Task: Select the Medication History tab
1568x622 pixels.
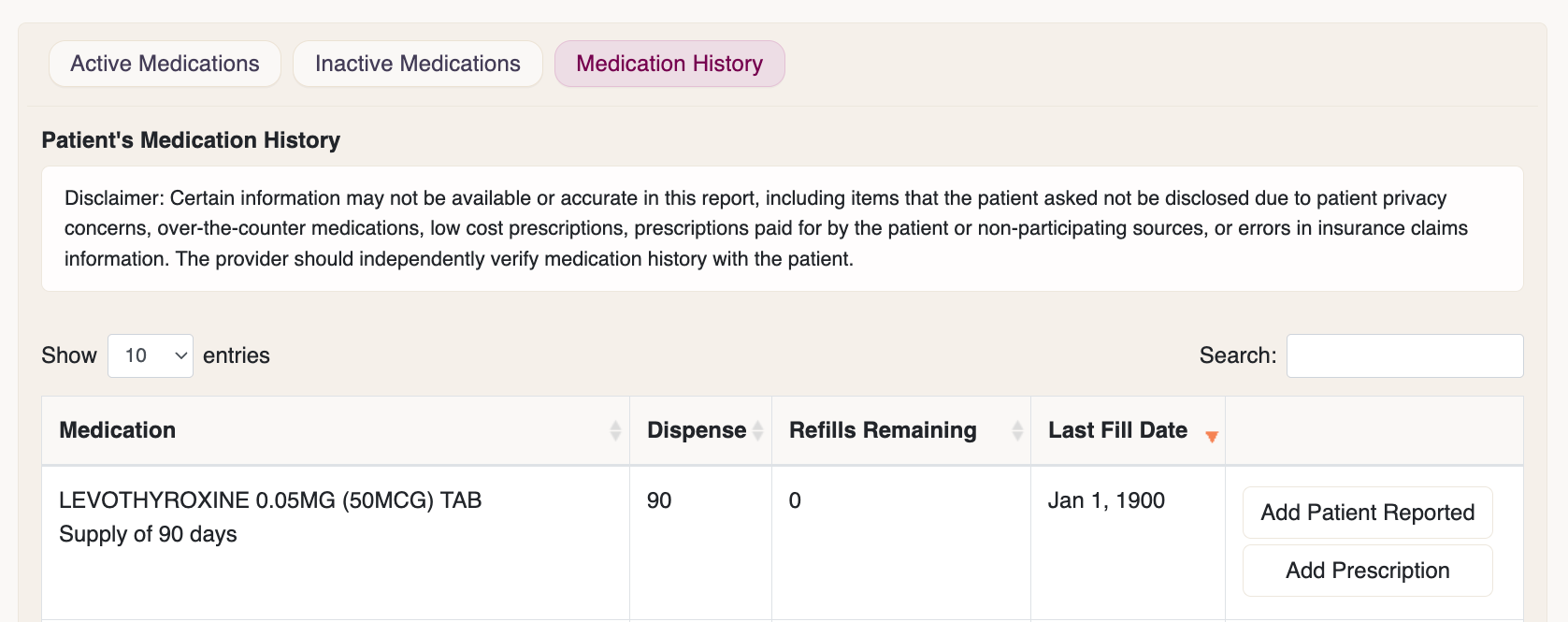Action: click(x=669, y=64)
